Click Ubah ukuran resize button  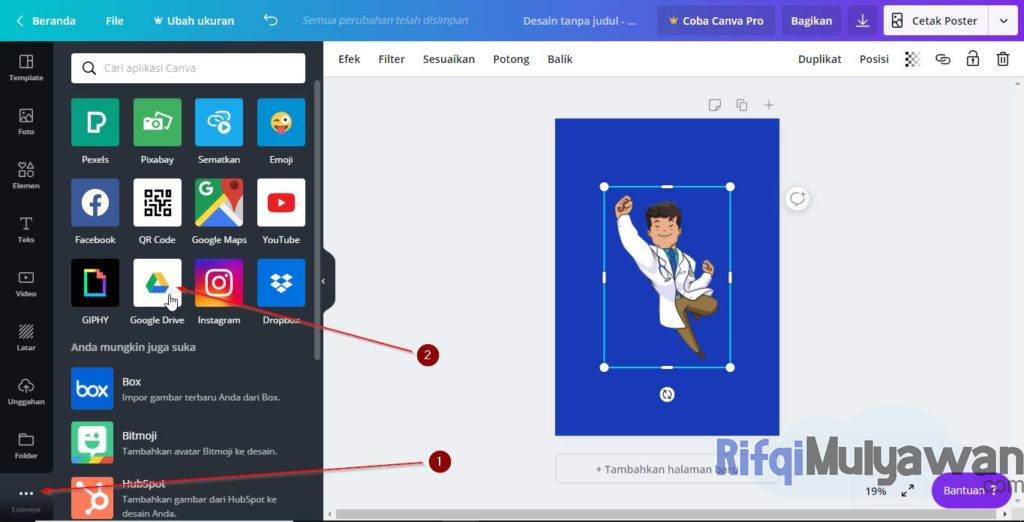click(x=193, y=21)
